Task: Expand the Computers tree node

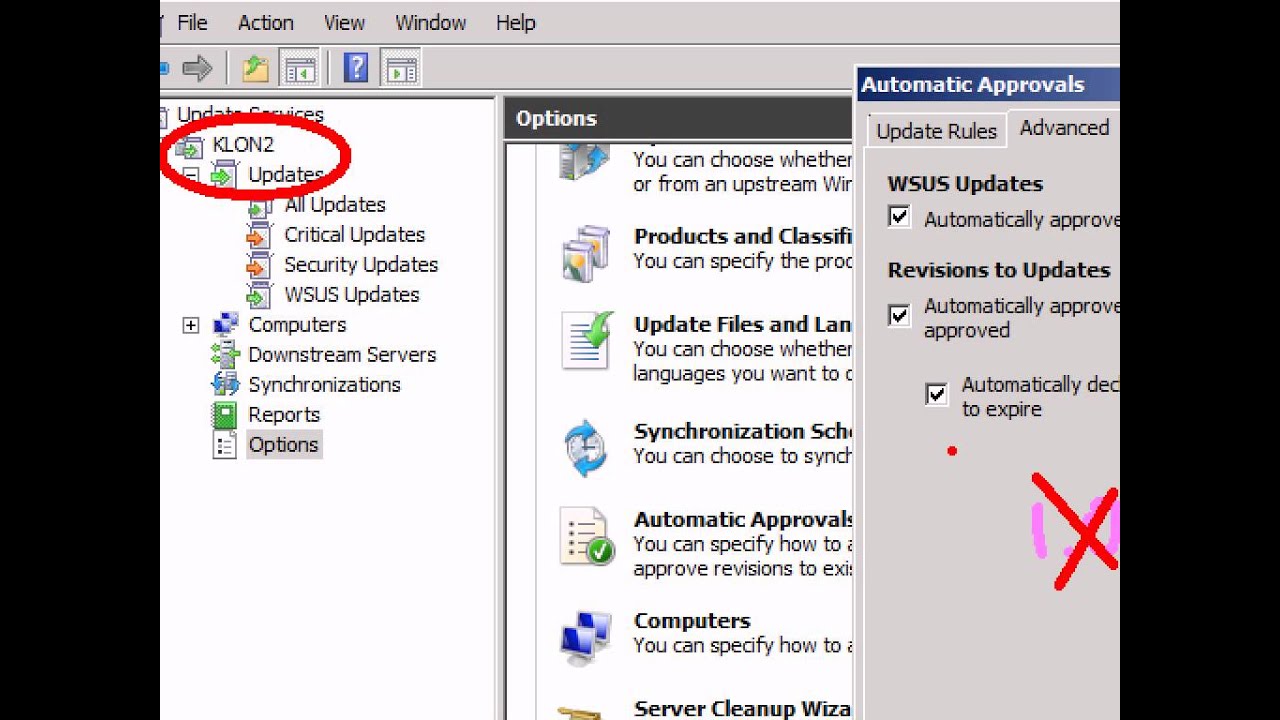Action: [x=191, y=326]
